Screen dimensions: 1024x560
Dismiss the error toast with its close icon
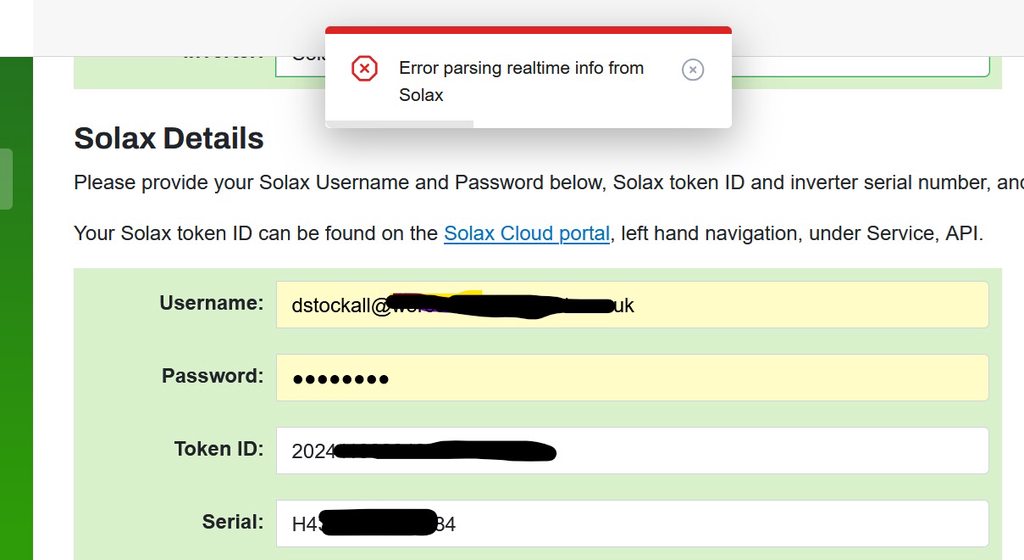click(693, 69)
